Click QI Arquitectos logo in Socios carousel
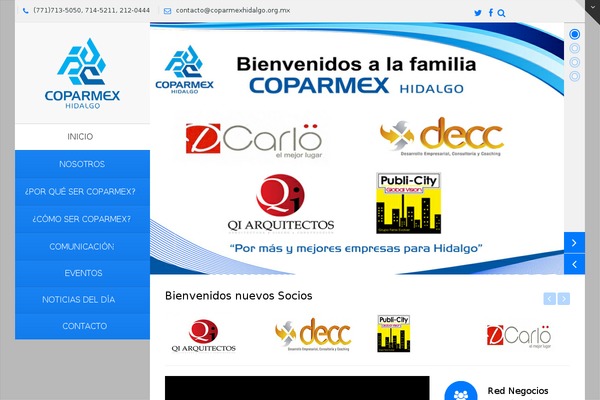This screenshot has height=400, width=600. (x=204, y=336)
